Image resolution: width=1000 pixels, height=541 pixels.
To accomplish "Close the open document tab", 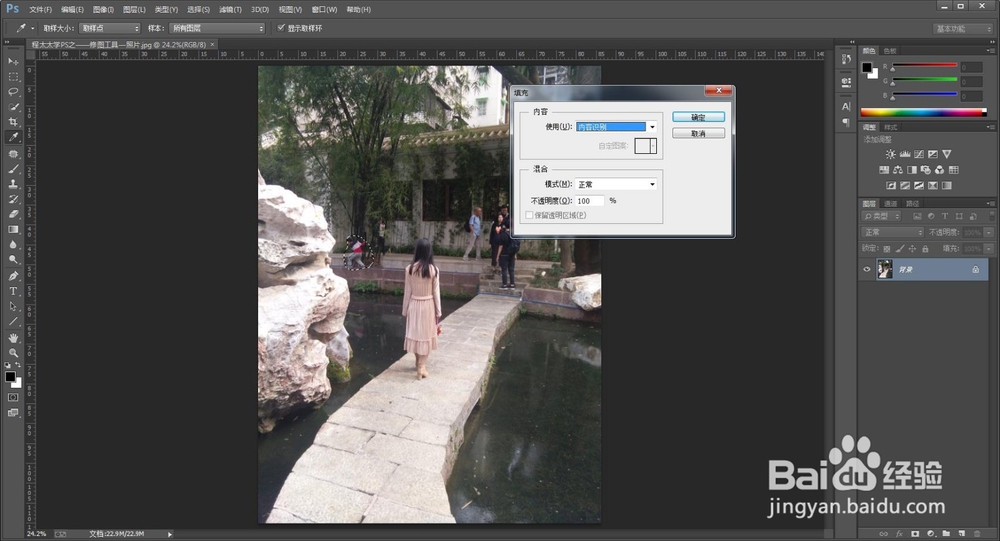I will click(x=212, y=44).
